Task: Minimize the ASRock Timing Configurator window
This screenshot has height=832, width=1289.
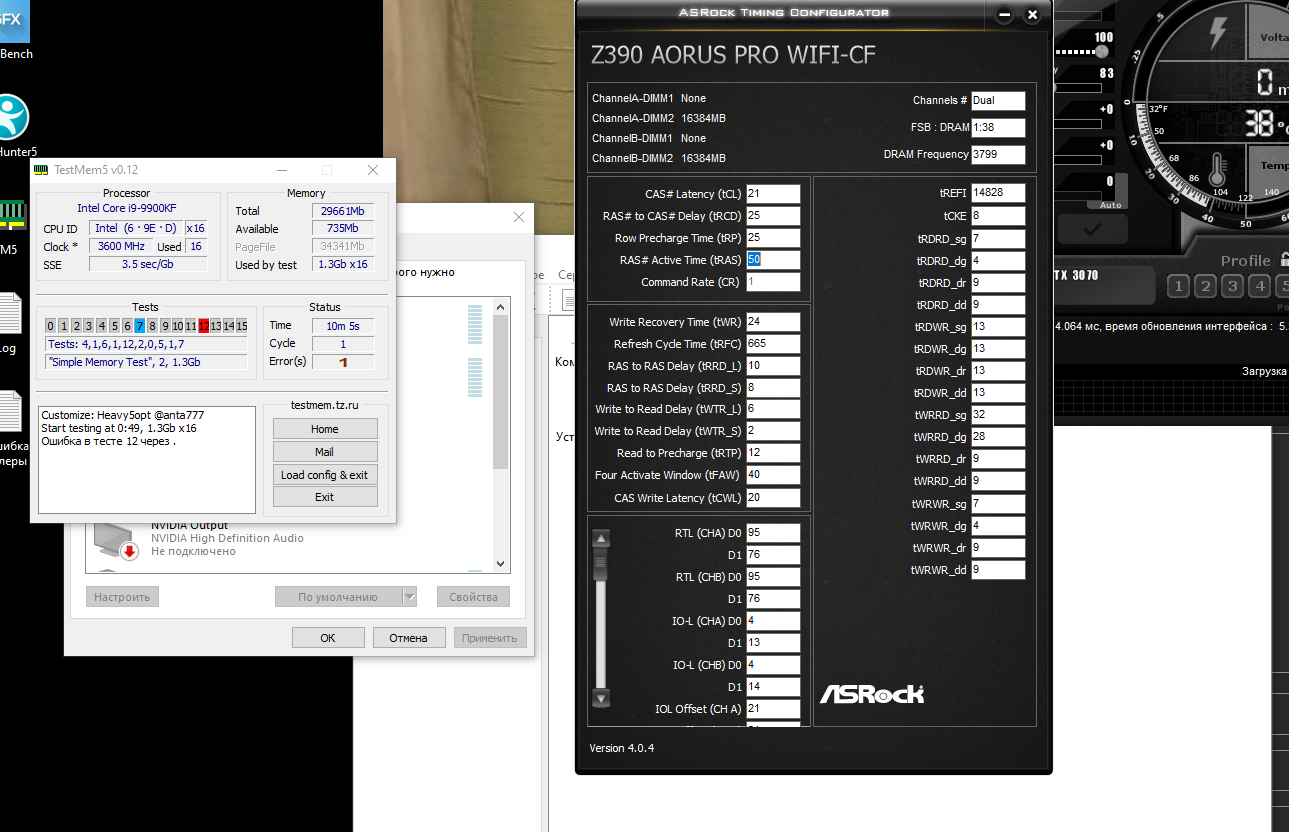Action: (x=1004, y=15)
